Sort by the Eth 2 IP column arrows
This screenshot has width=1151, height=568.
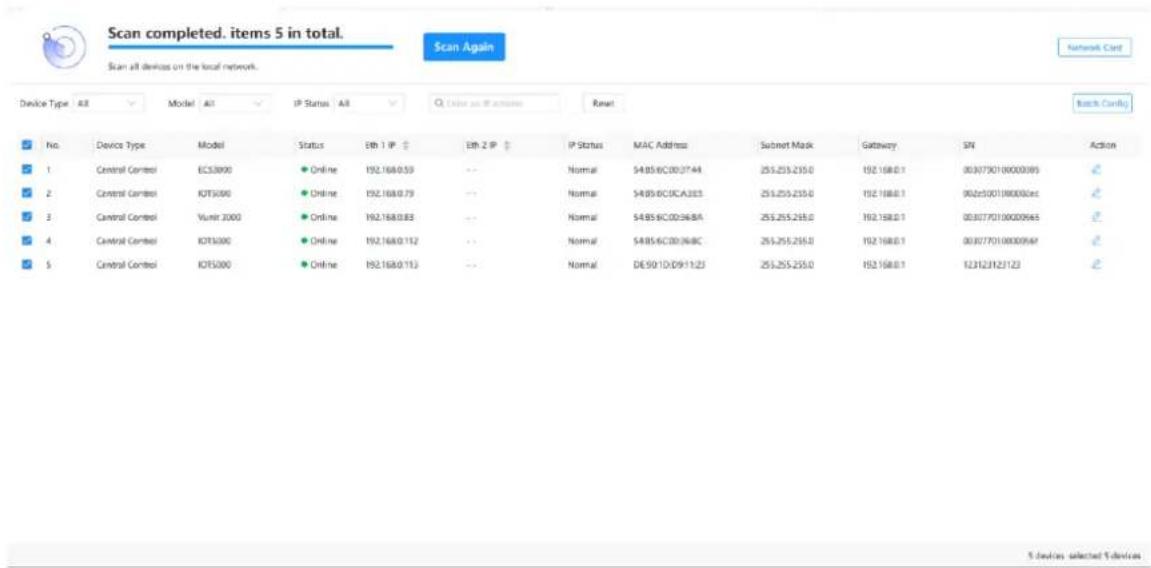click(506, 146)
